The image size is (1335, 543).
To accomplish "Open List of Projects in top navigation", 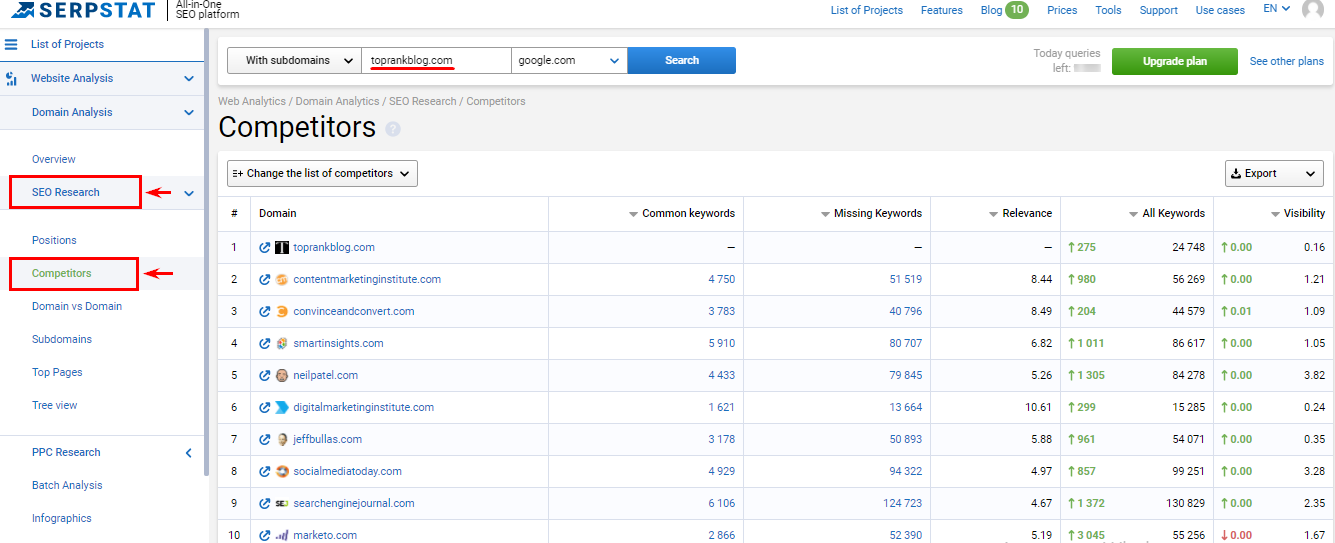I will tap(867, 10).
